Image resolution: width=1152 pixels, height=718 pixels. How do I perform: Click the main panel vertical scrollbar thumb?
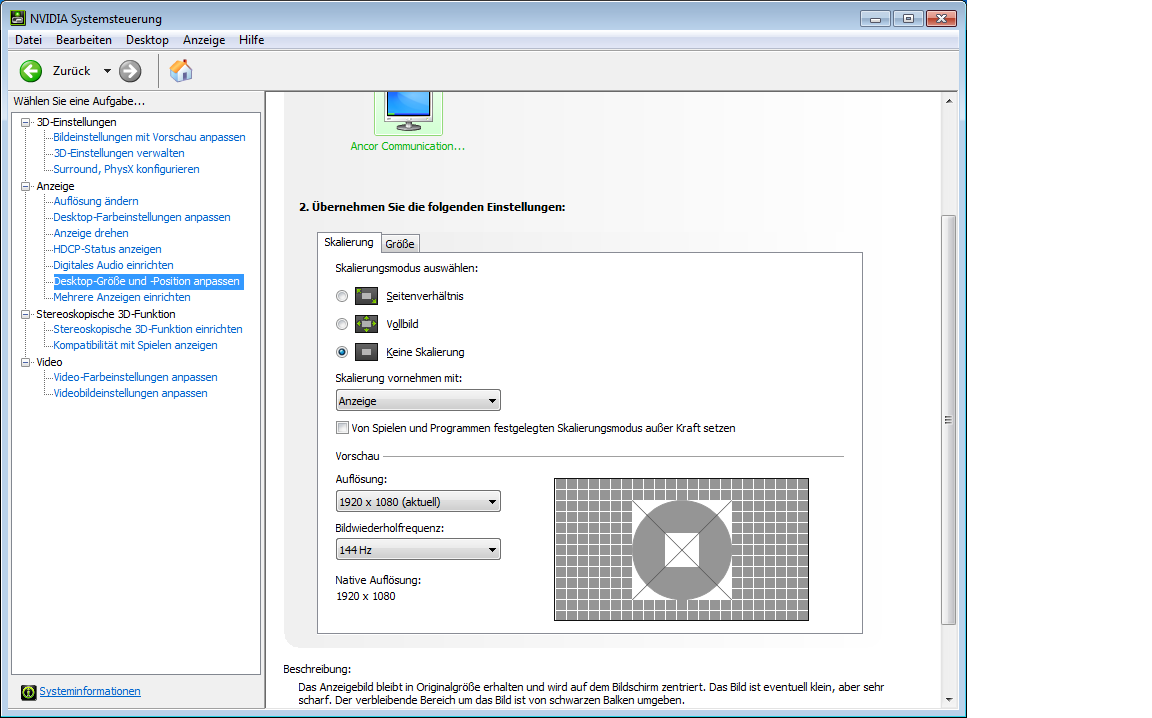948,420
